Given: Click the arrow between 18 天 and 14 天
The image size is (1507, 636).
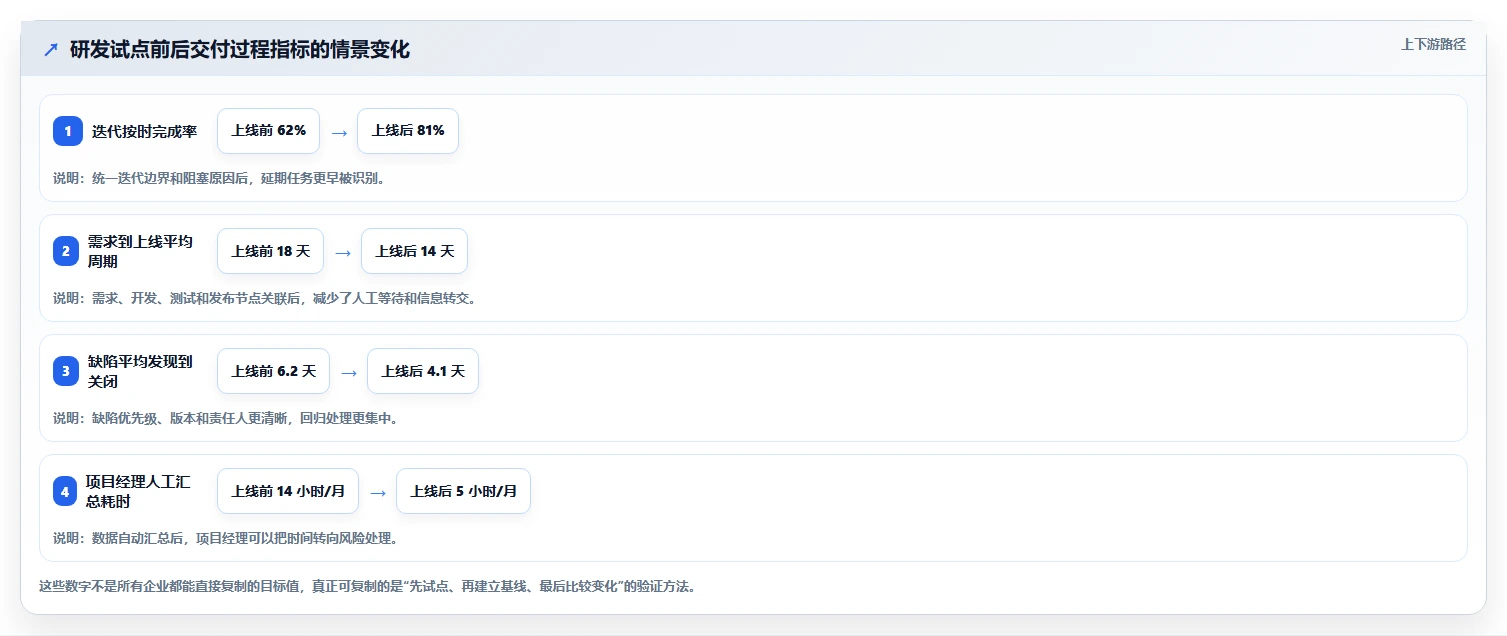Looking at the screenshot, I should tap(343, 252).
